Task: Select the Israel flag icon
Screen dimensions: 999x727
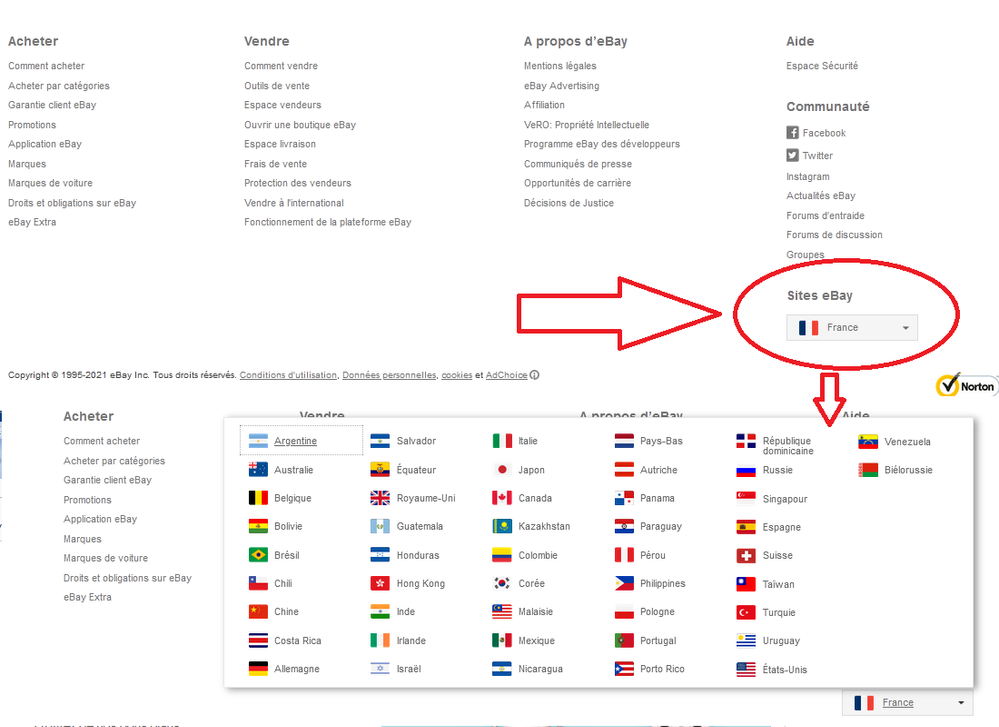Action: tap(380, 668)
